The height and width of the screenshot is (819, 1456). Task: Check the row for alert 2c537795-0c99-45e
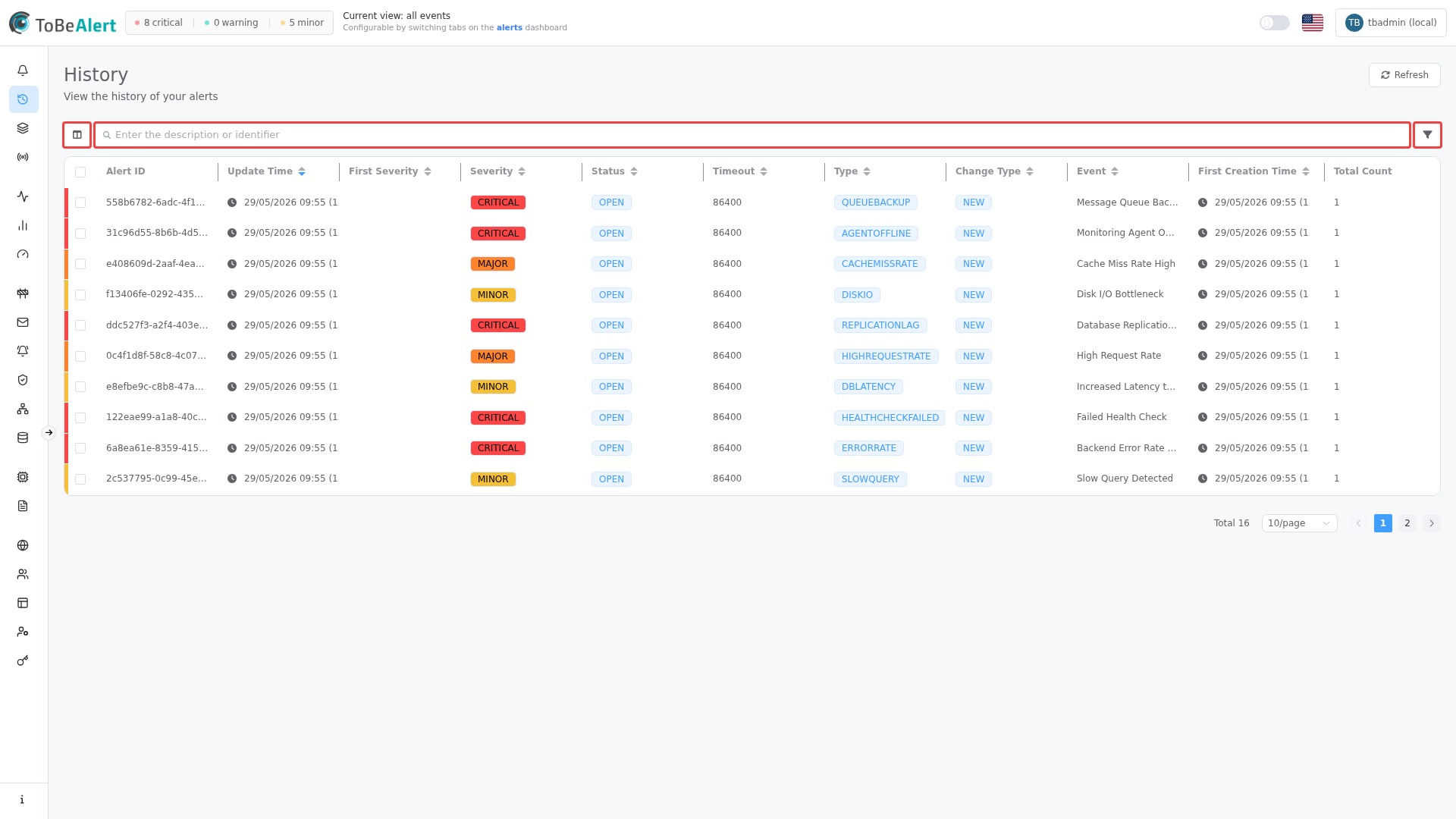click(x=80, y=479)
